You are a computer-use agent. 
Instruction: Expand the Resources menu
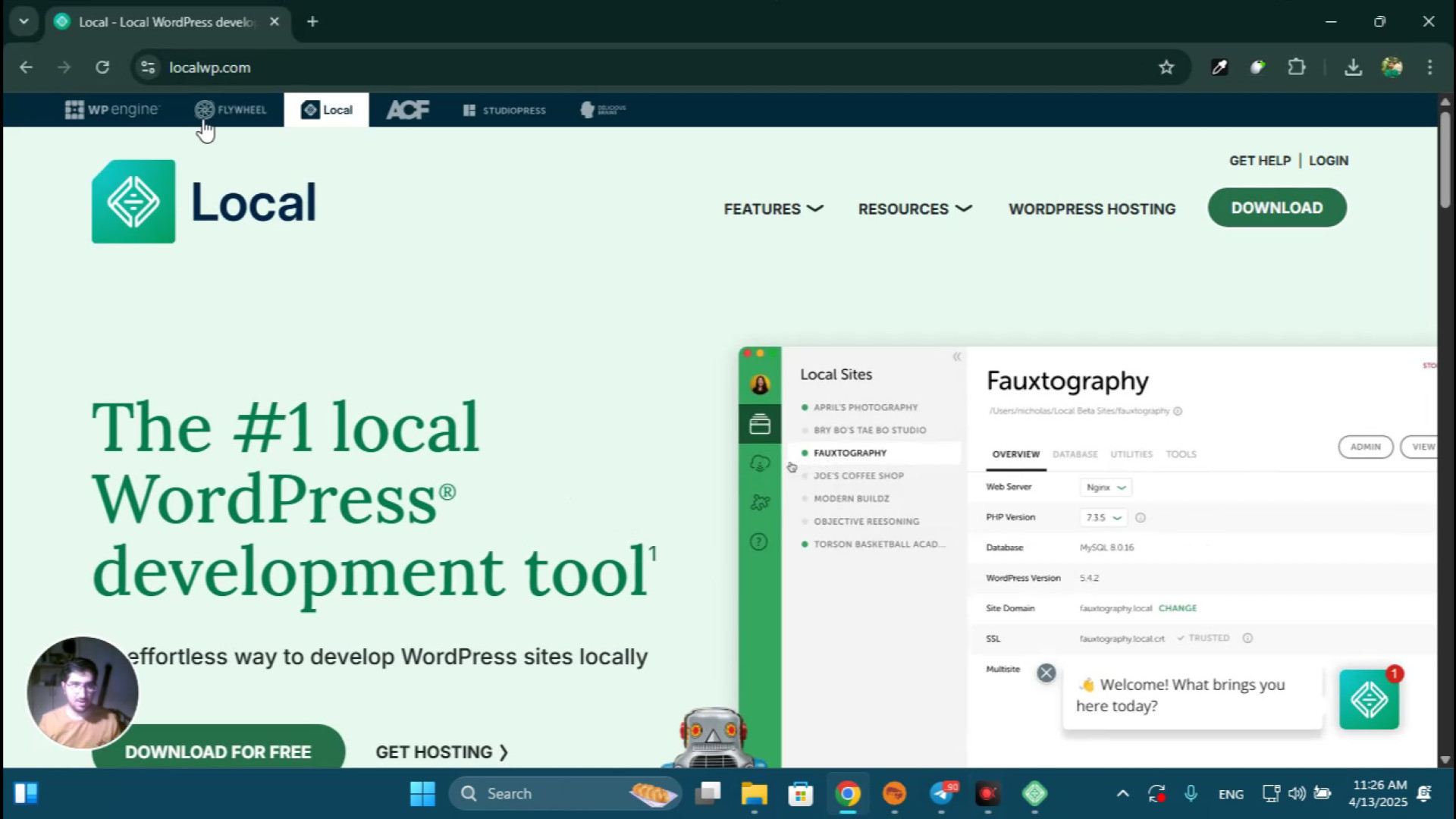click(x=915, y=209)
